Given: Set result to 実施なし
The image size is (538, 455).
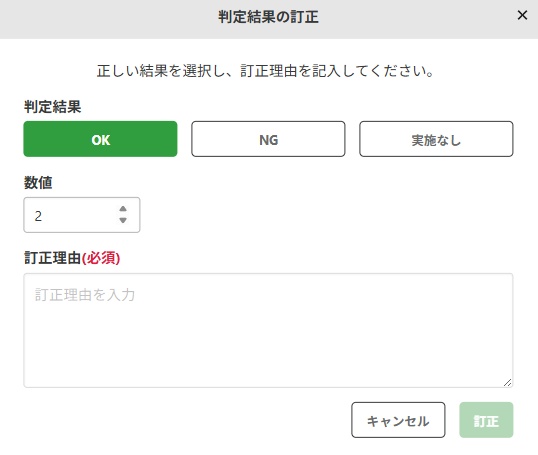Looking at the screenshot, I should tap(436, 139).
